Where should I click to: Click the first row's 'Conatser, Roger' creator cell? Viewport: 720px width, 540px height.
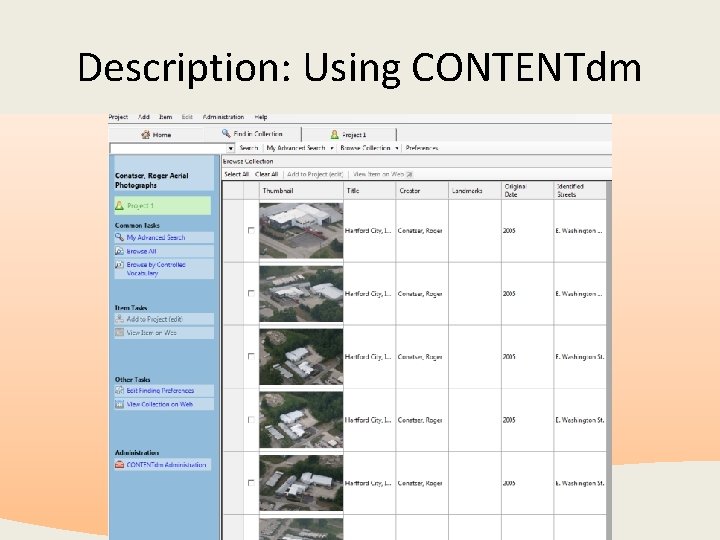click(420, 231)
